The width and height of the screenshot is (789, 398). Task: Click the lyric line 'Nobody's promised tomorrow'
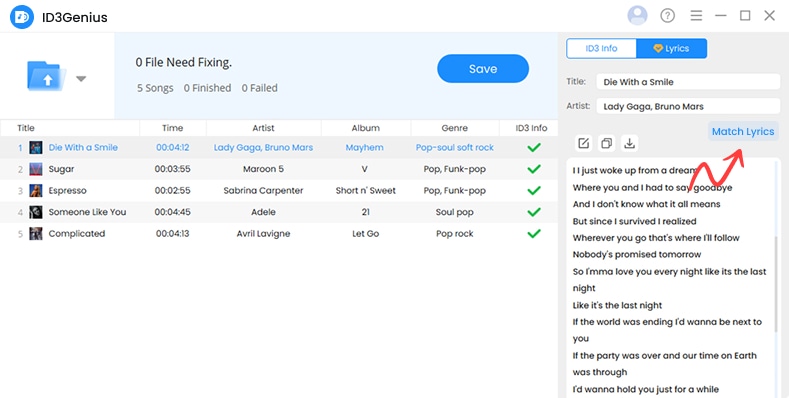pyautogui.click(x=637, y=255)
